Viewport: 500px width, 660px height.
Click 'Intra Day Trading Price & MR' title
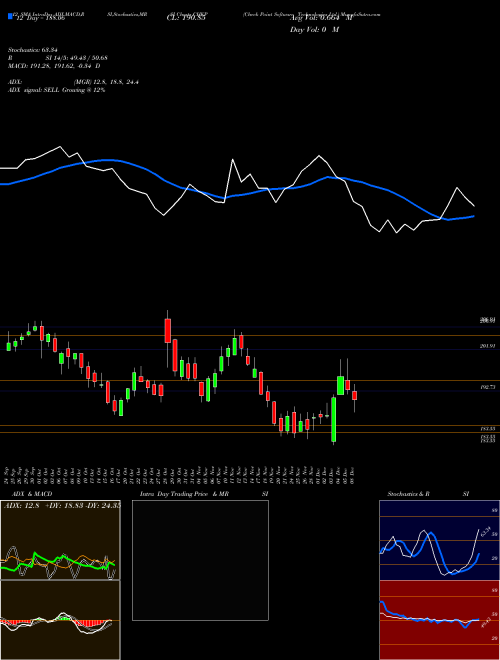(x=184, y=494)
